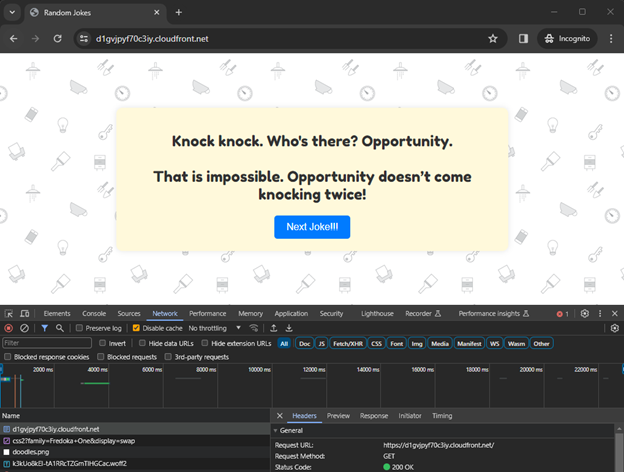The image size is (624, 472).
Task: Stop recording network log
Action: (x=9, y=328)
